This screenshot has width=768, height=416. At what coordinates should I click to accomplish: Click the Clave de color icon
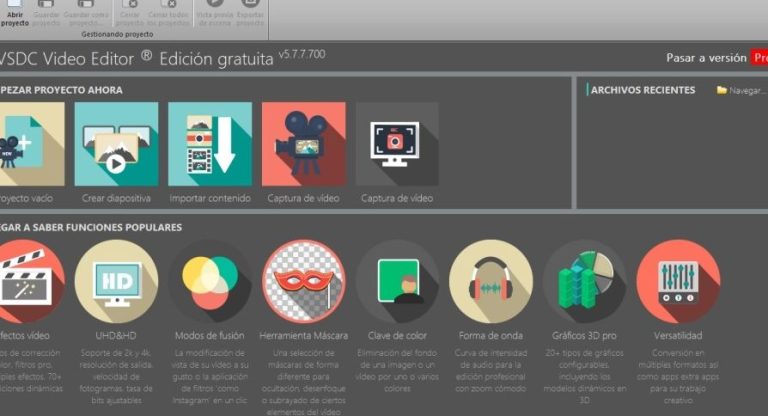click(397, 282)
